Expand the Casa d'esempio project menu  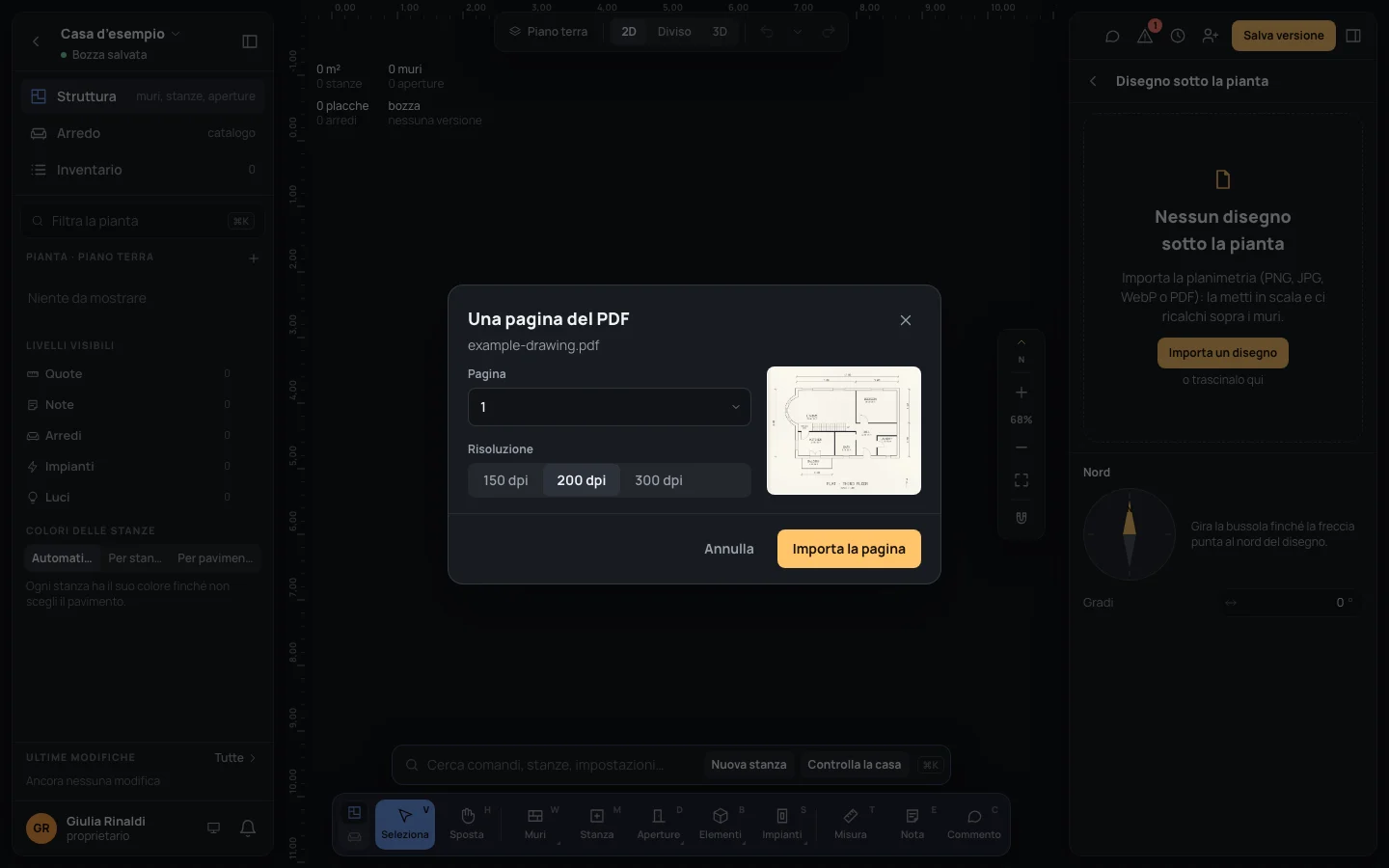pos(121,34)
